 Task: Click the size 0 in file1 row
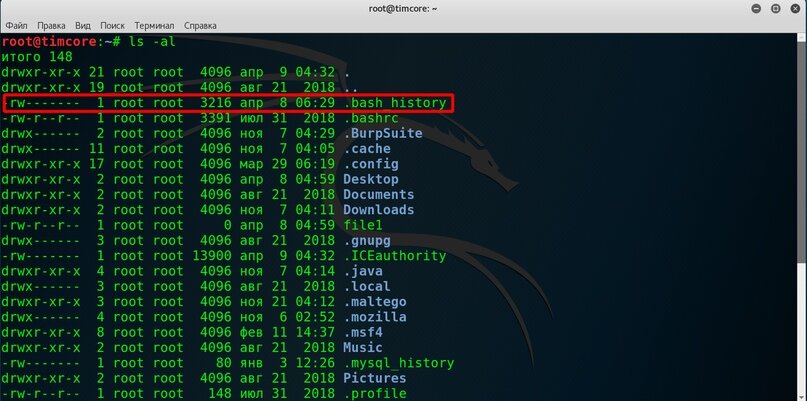(x=228, y=225)
